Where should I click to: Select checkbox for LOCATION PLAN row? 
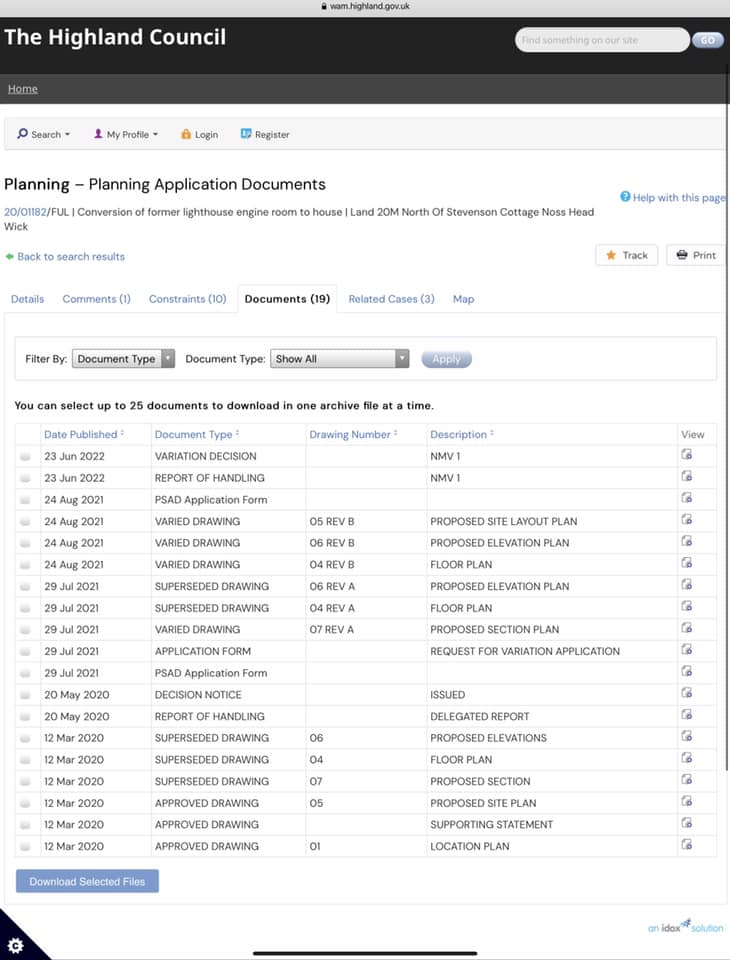click(x=25, y=847)
